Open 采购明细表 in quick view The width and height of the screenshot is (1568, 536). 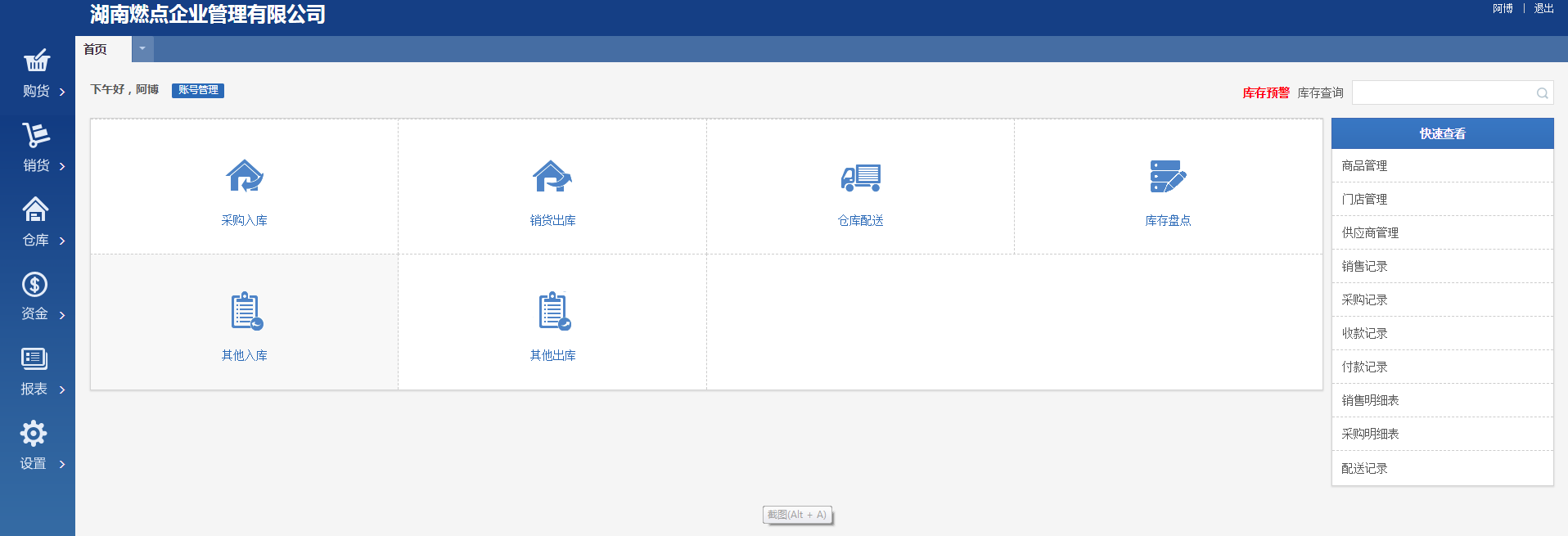coord(1442,434)
